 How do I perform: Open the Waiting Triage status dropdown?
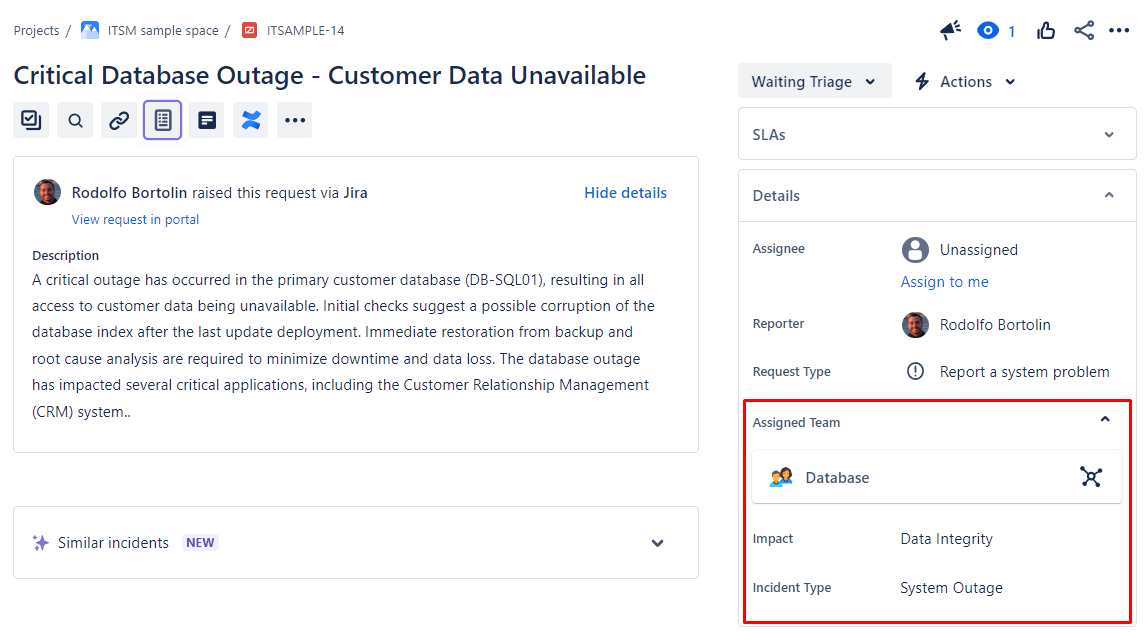pos(814,82)
